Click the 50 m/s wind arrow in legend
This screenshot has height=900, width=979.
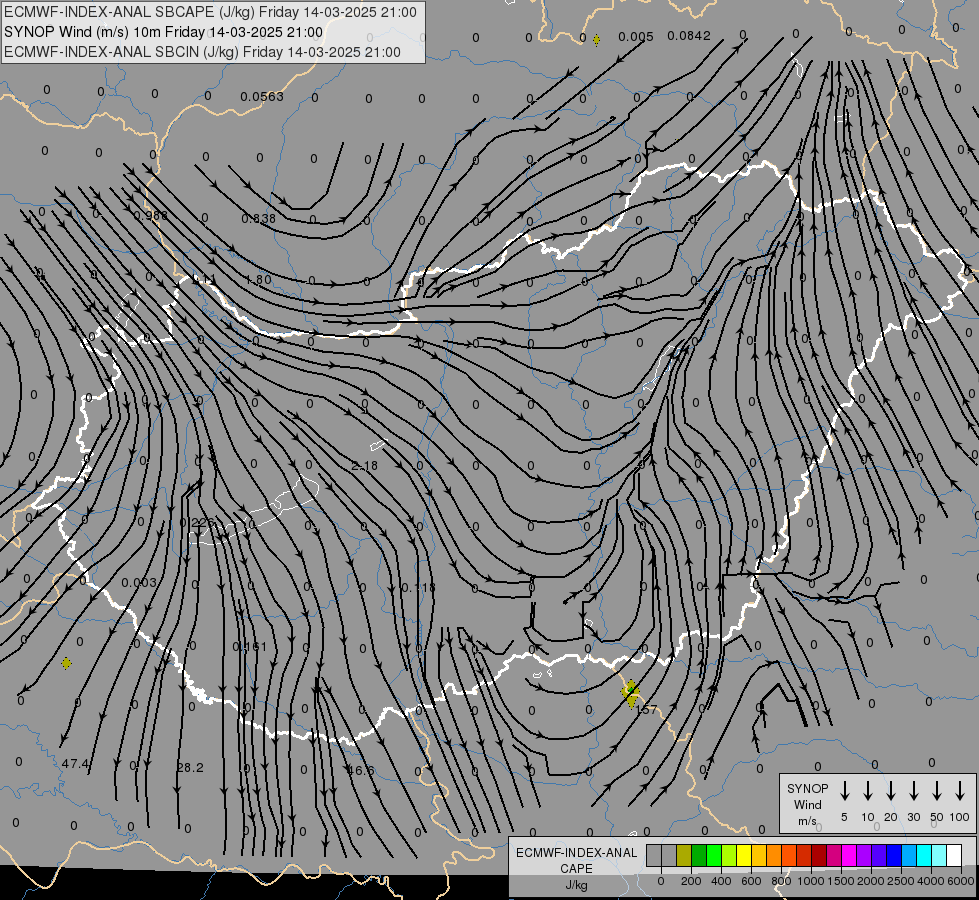pos(937,791)
